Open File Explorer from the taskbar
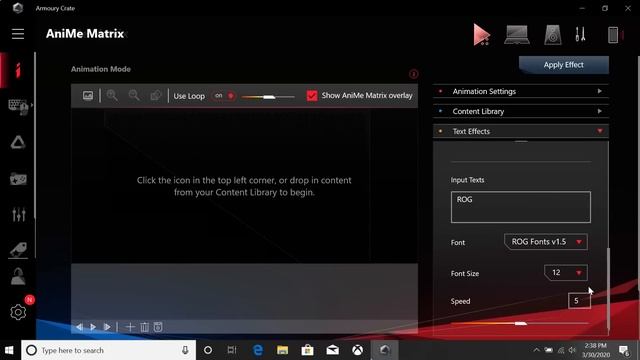 (282, 350)
